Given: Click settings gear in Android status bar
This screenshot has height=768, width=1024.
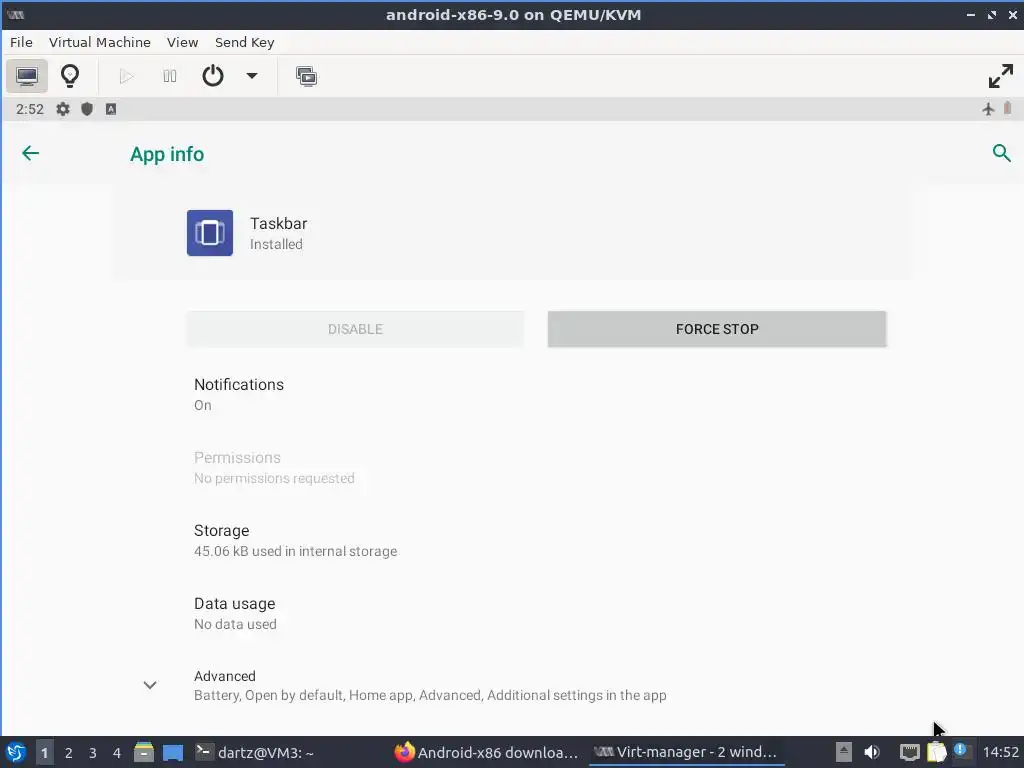Looking at the screenshot, I should (63, 109).
